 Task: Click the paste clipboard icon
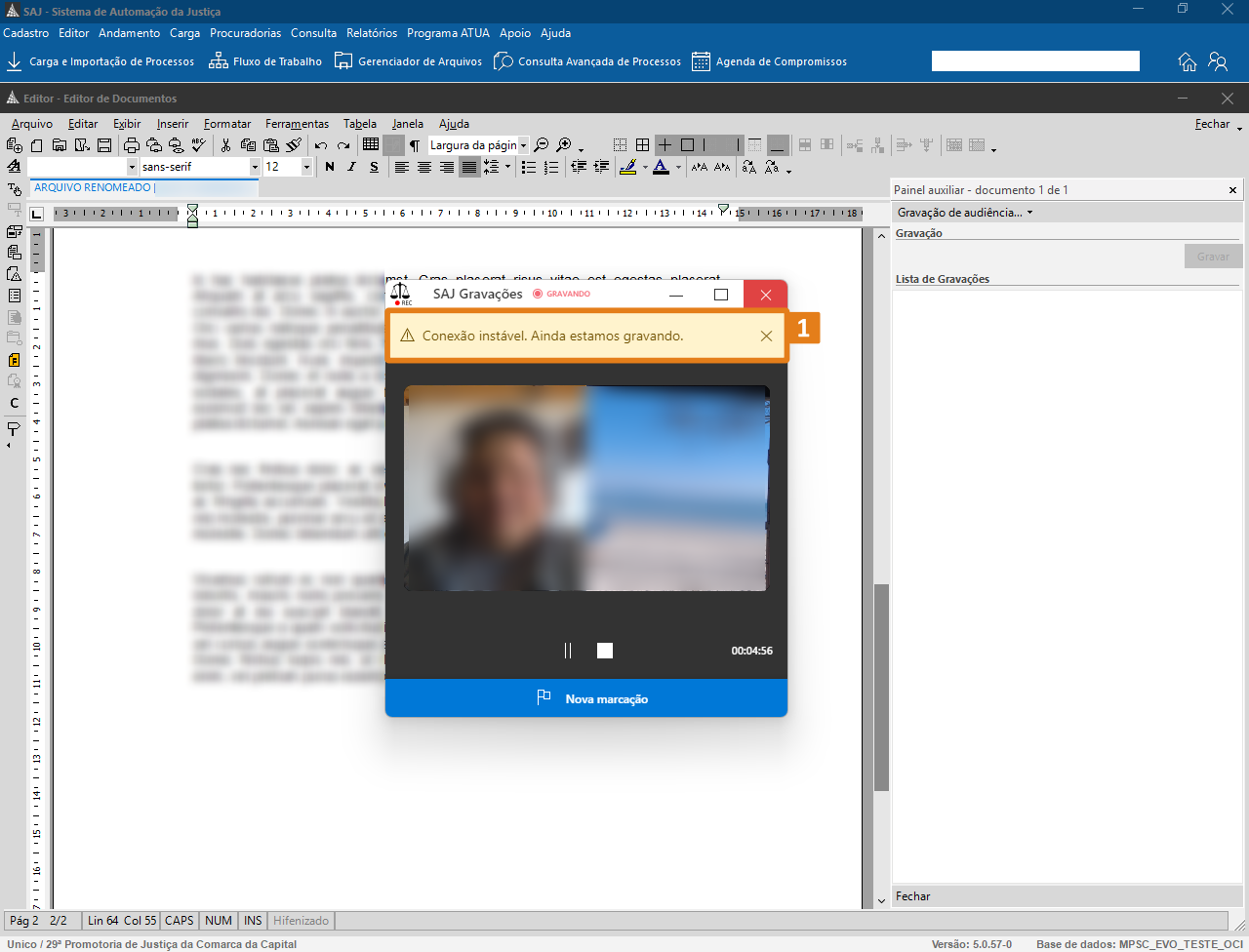tap(270, 145)
